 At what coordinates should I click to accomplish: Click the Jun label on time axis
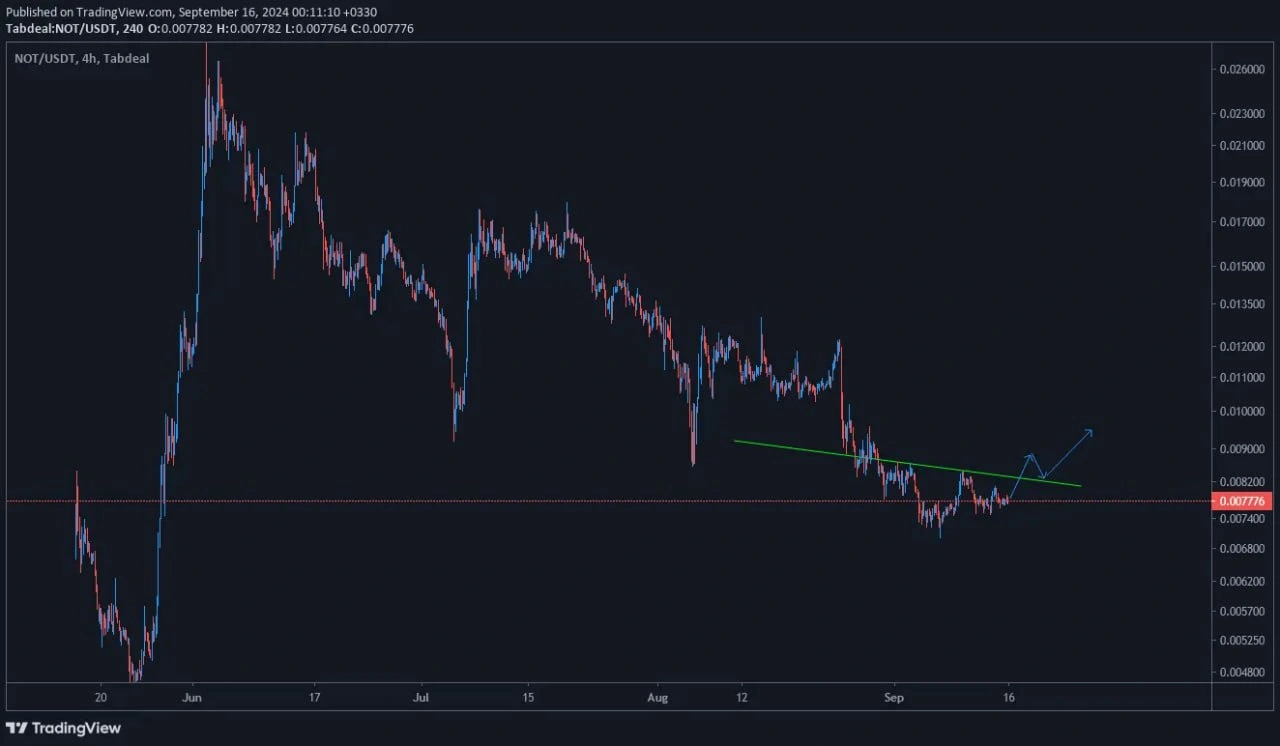tap(194, 698)
